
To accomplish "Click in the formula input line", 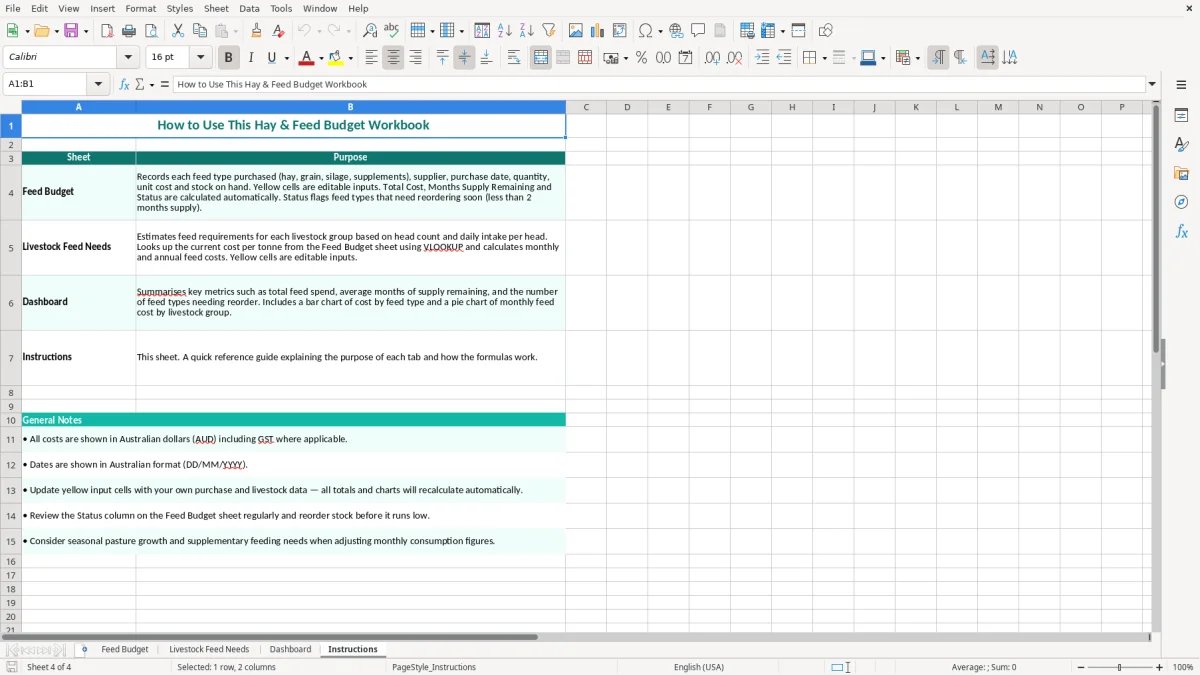I will pos(659,84).
